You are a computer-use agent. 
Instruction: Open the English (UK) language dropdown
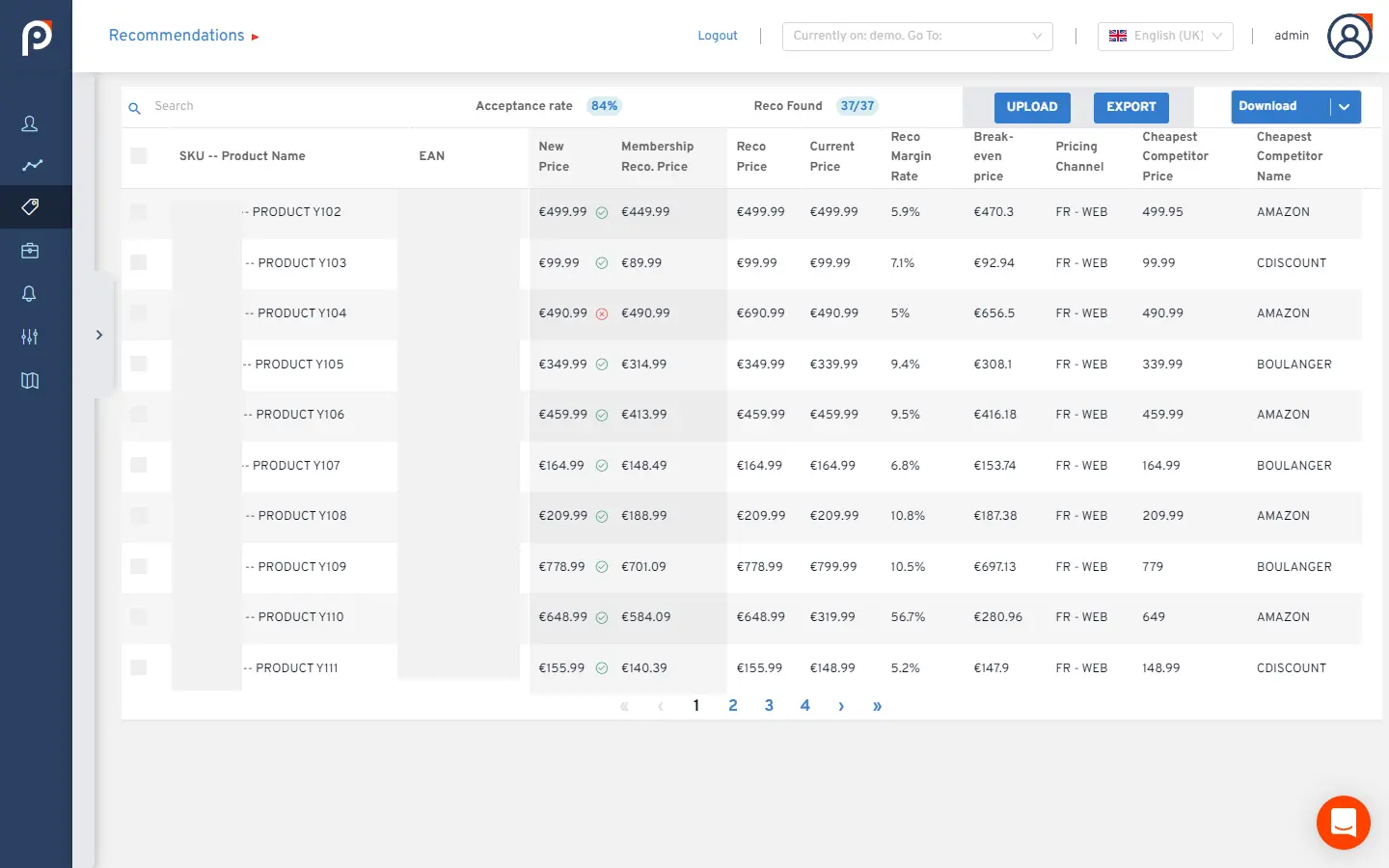click(x=1165, y=36)
